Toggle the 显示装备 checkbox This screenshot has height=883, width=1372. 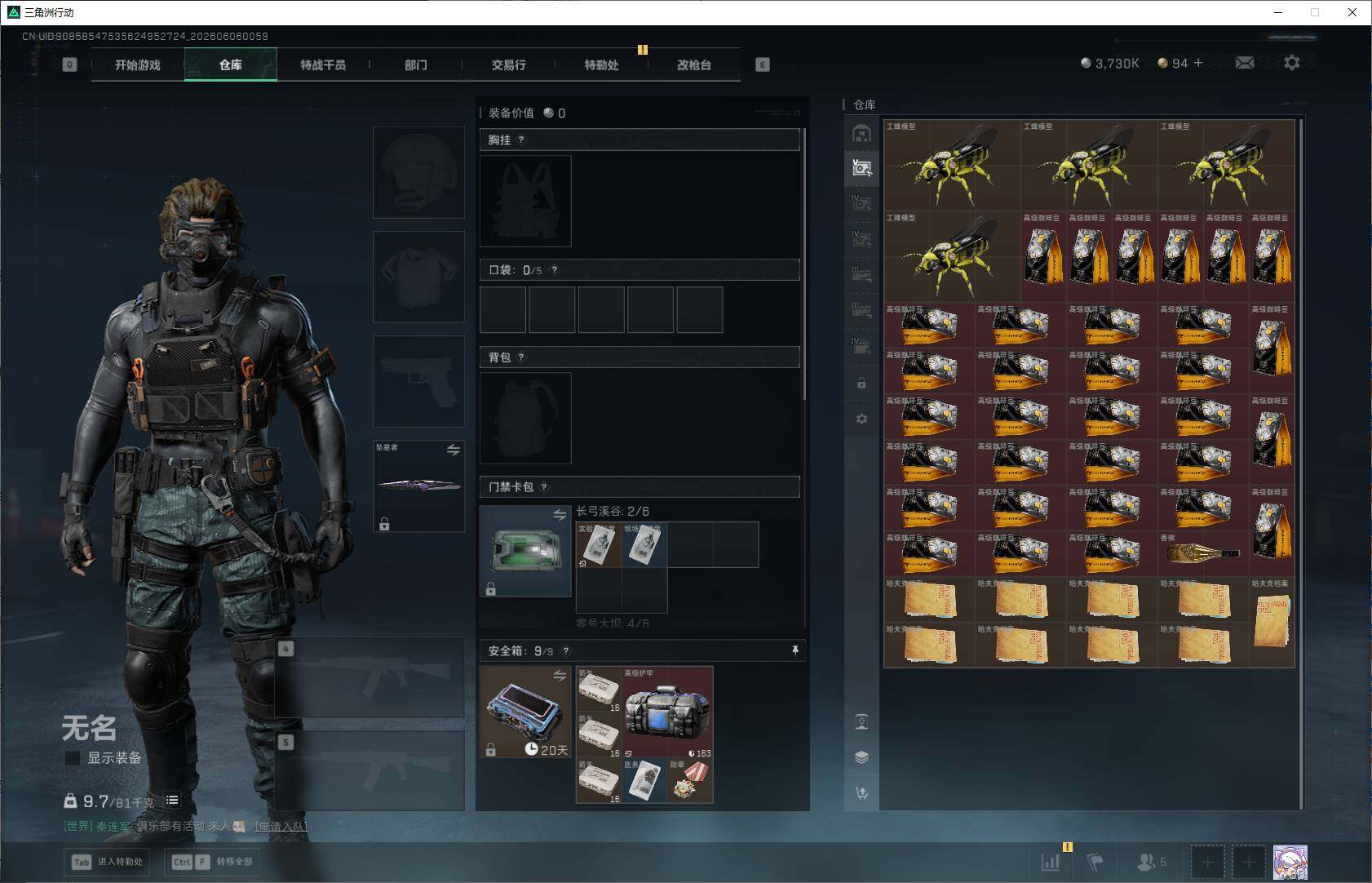coord(73,758)
